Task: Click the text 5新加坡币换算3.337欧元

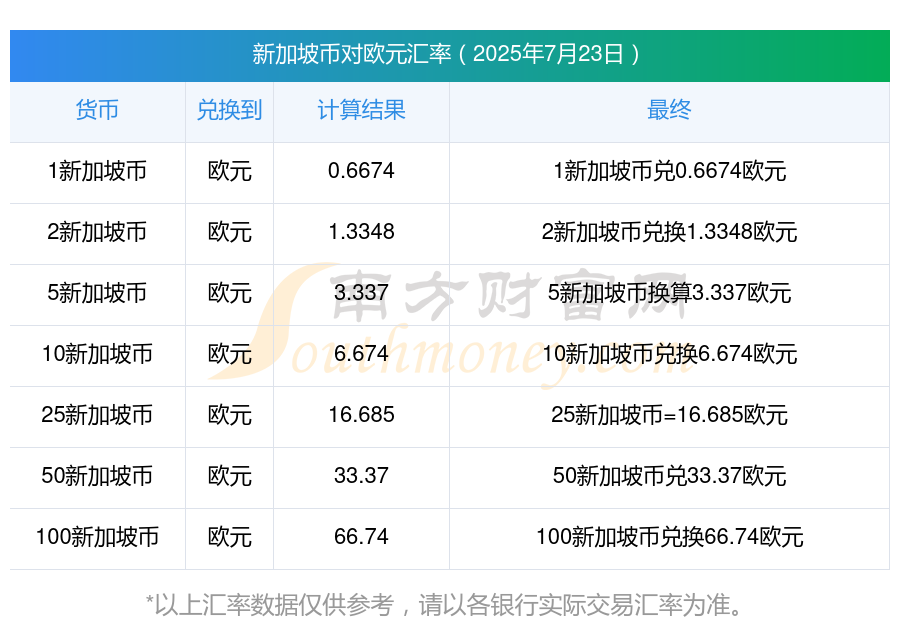Action: pos(669,293)
